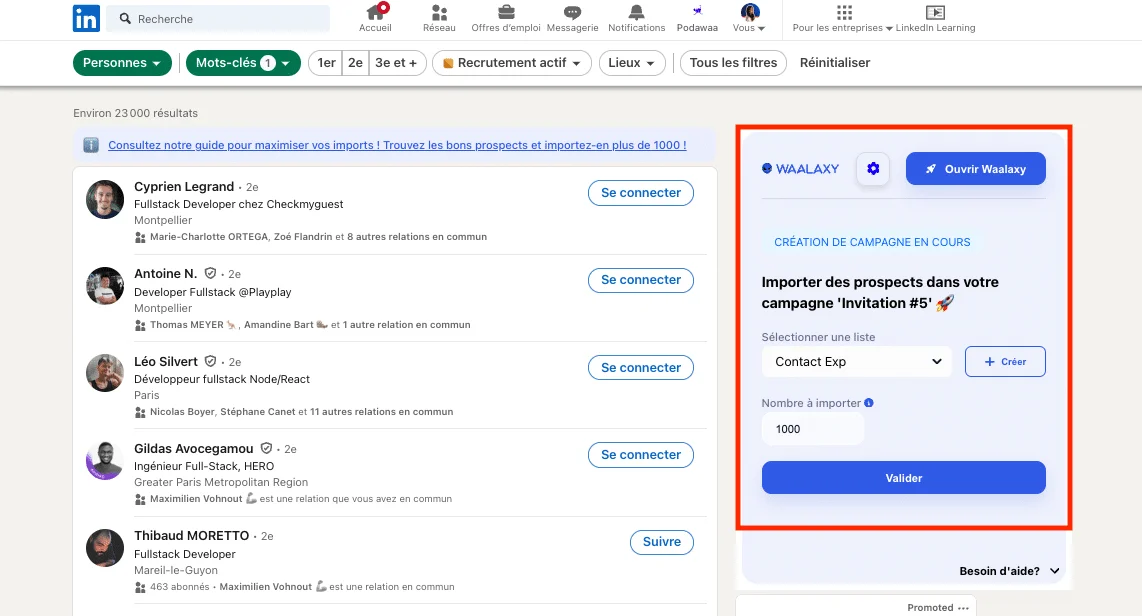Screen dimensions: 1142x616
Task: Click Valider to confirm import
Action: (x=904, y=478)
